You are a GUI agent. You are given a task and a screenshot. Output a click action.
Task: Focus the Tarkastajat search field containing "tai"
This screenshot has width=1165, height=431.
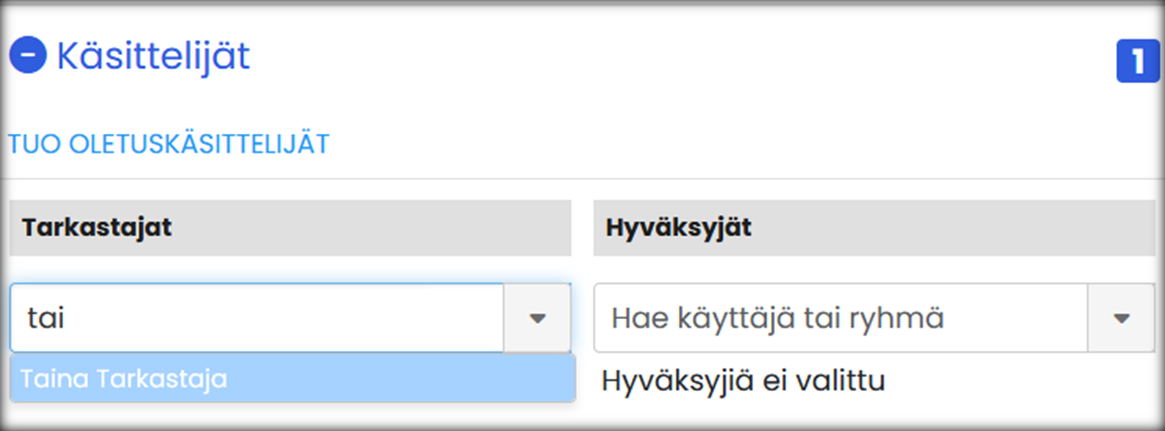[x=250, y=318]
